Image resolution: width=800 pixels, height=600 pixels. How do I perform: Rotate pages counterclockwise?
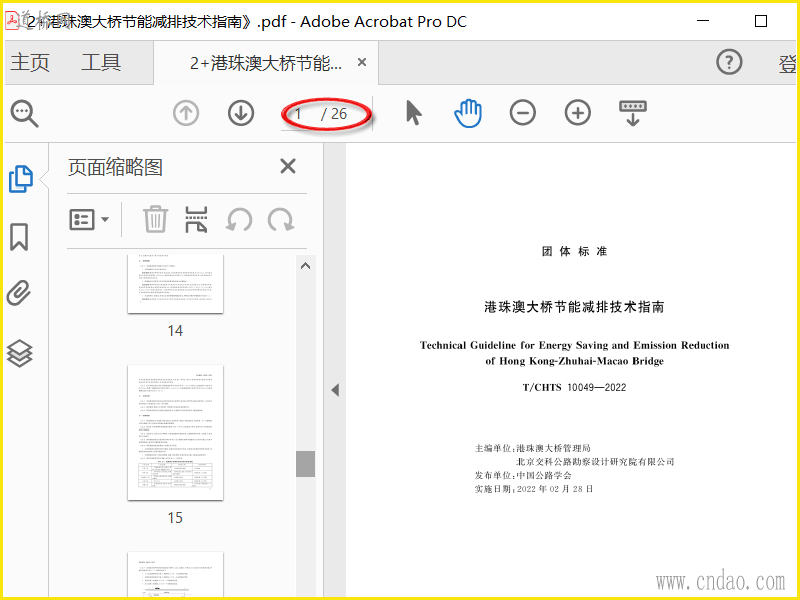coord(239,220)
